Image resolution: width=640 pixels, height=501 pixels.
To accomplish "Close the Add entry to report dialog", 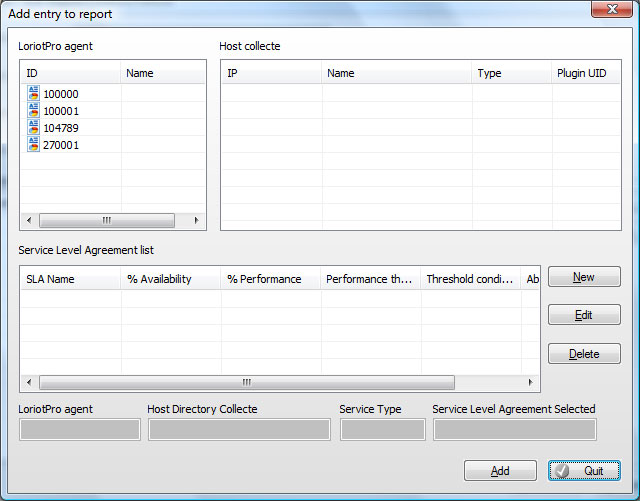I will pos(611,9).
